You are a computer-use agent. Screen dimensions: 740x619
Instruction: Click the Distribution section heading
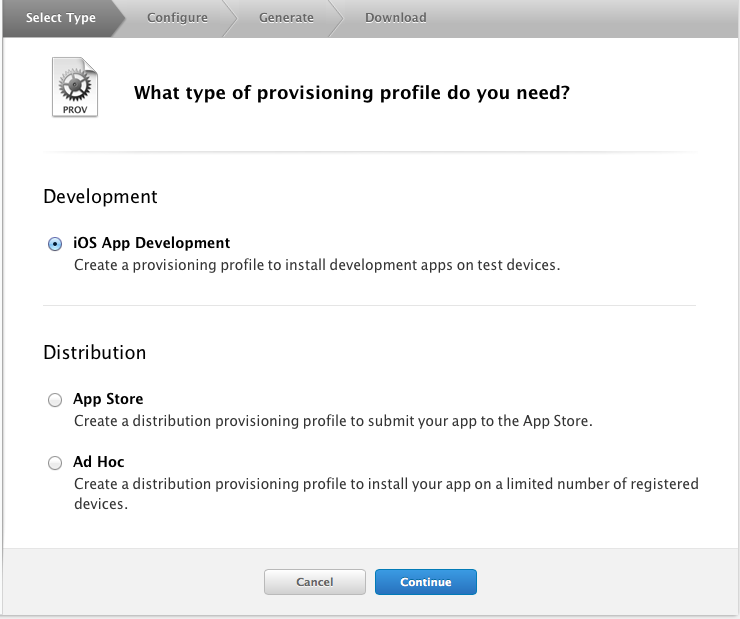(x=94, y=352)
